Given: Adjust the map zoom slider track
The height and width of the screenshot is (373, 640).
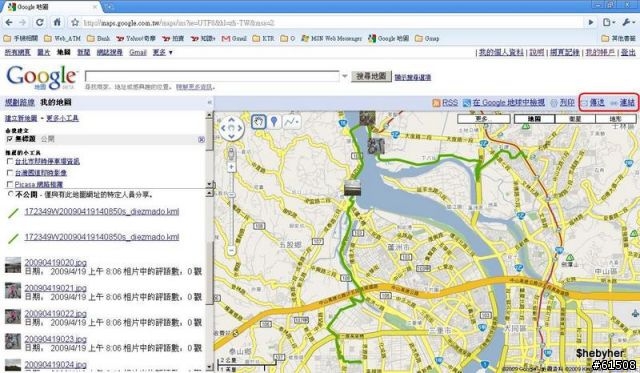Looking at the screenshot, I should (x=231, y=208).
